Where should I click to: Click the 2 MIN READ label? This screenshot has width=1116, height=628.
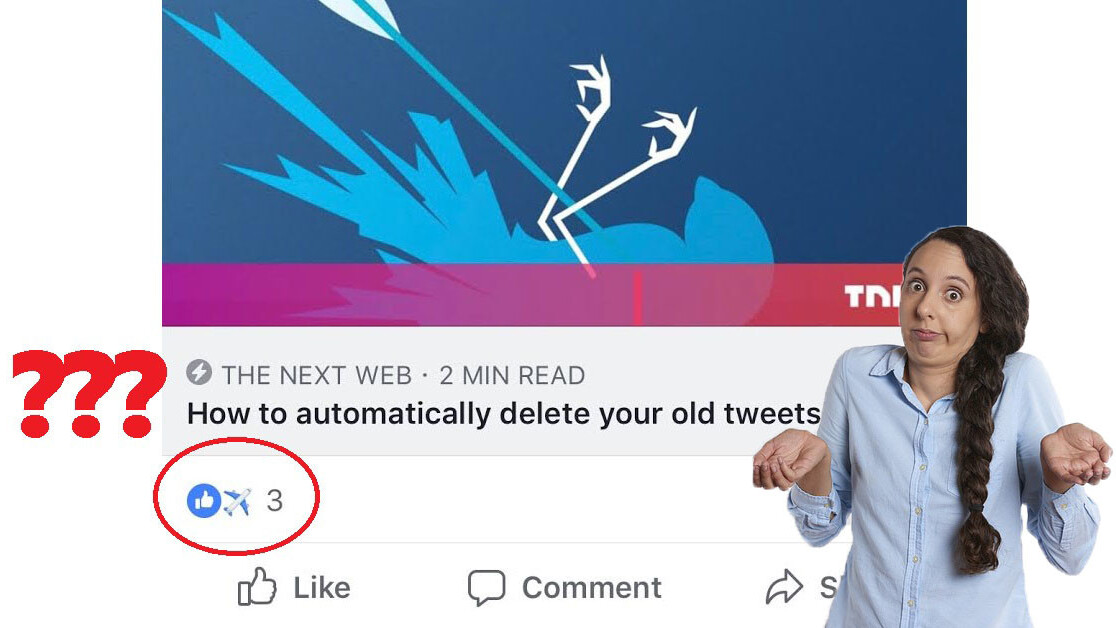pos(512,375)
